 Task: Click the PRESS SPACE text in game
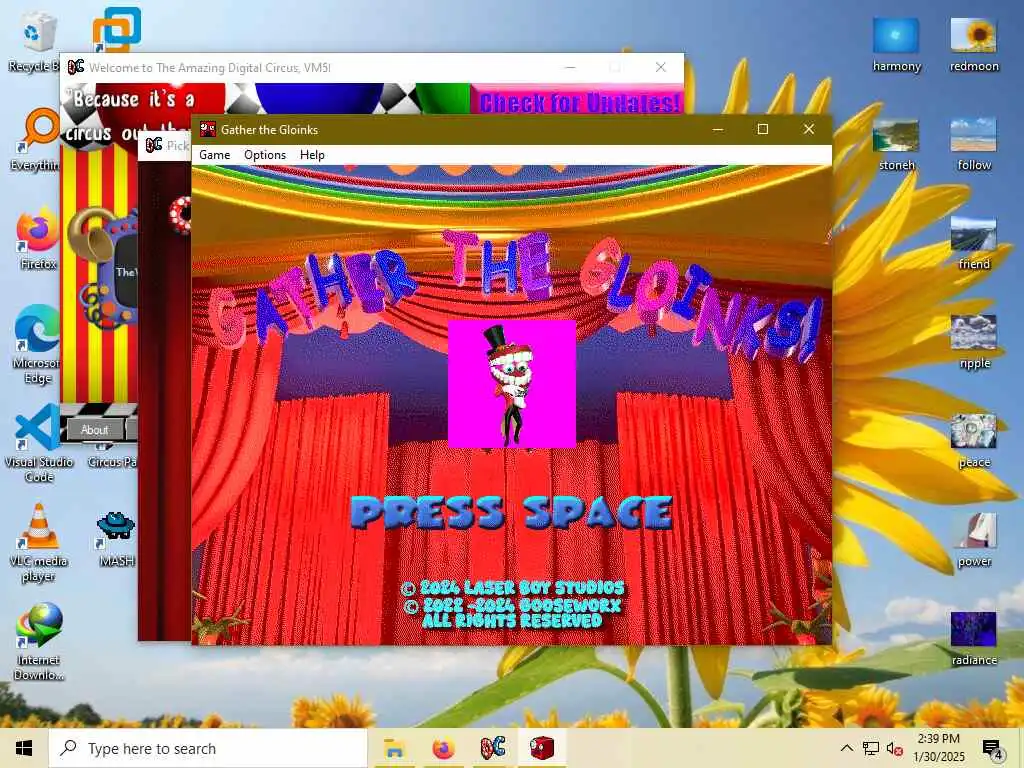(511, 513)
